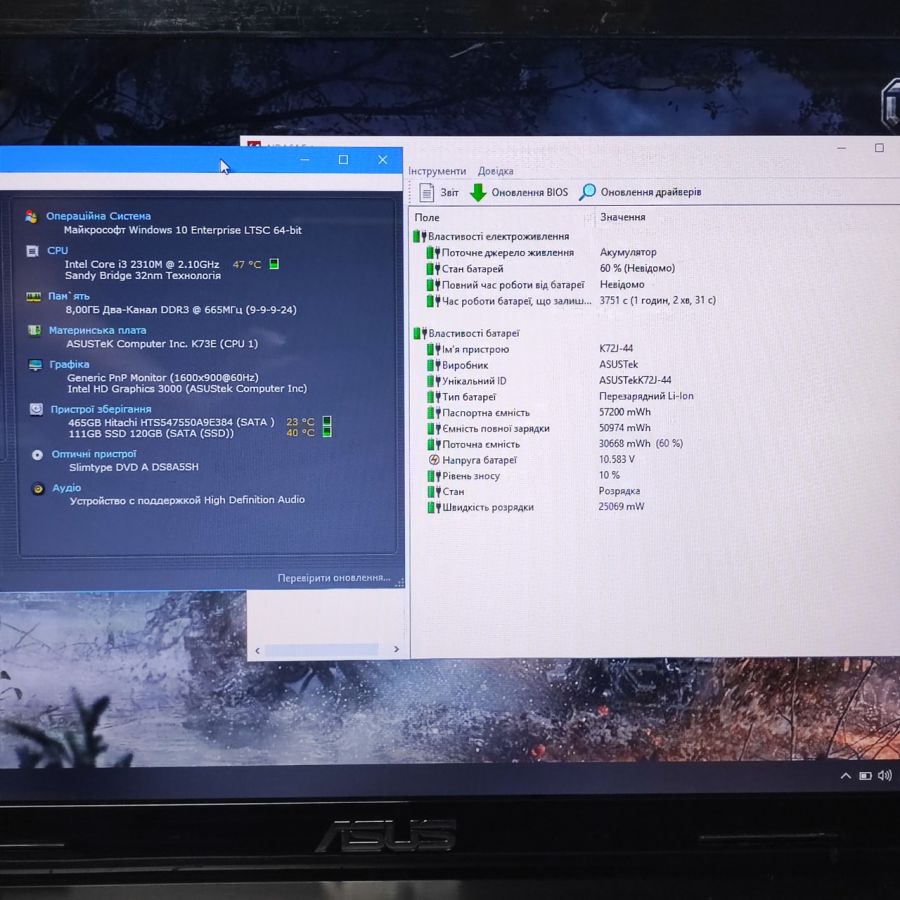This screenshot has width=900, height=900.
Task: Click the Звіт report toolbar button
Action: pyautogui.click(x=439, y=192)
